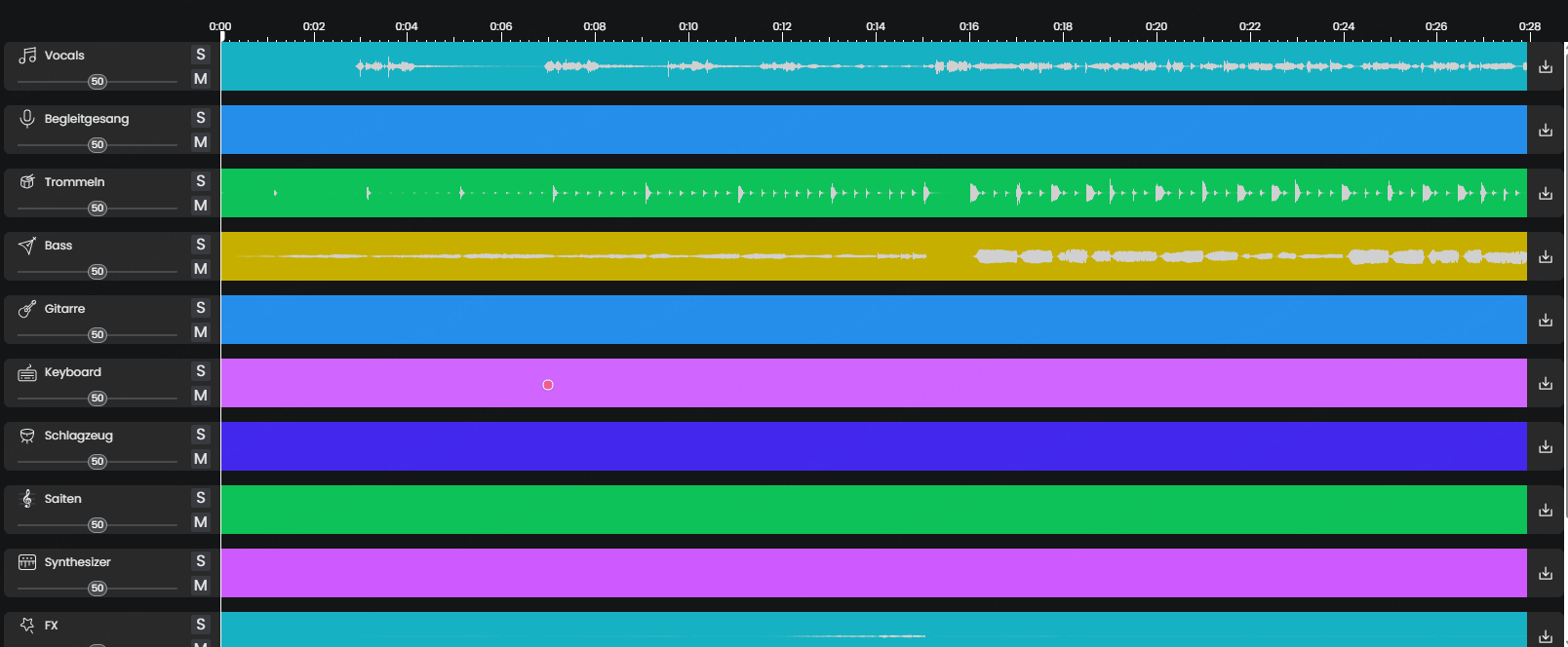The height and width of the screenshot is (647, 1568).
Task: Solo the Vocals track
Action: pos(201,55)
